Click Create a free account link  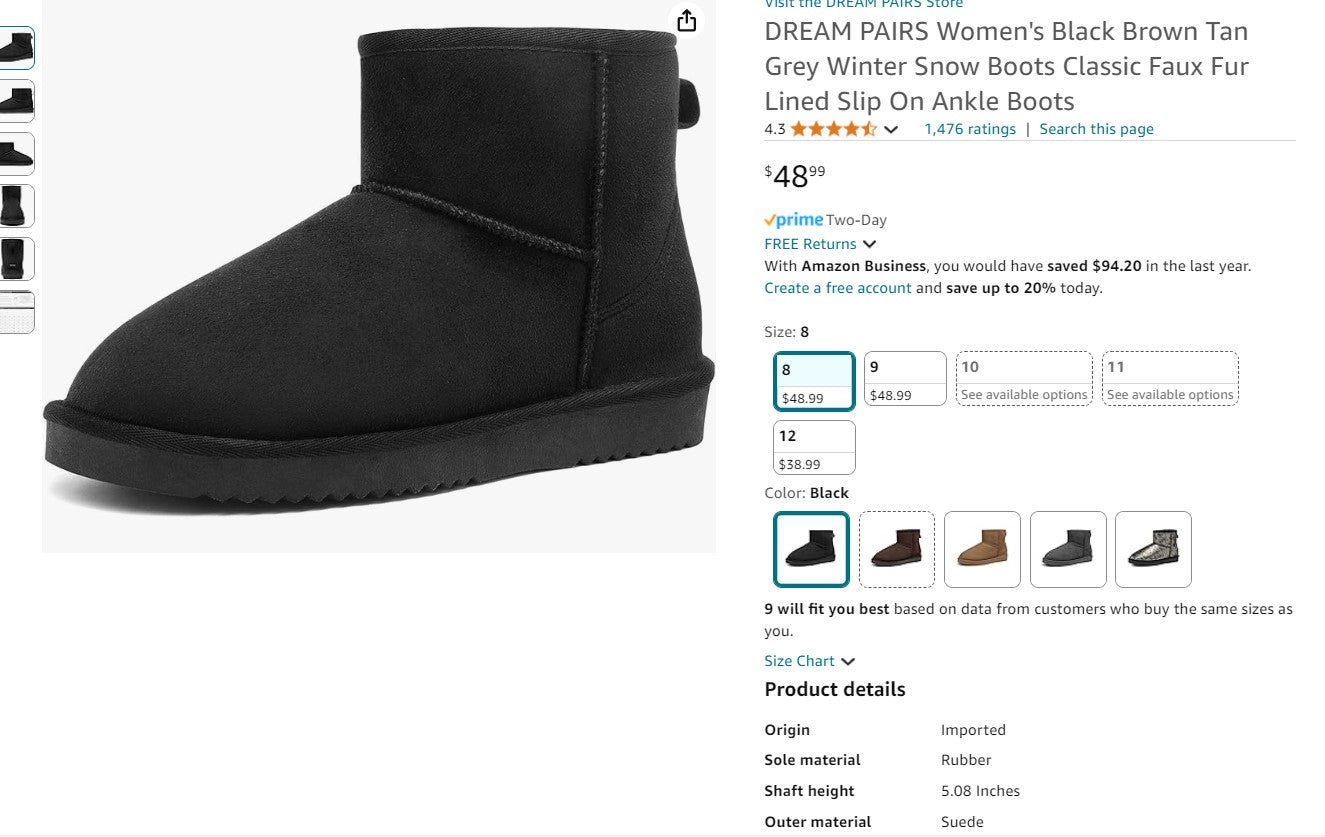pos(837,287)
